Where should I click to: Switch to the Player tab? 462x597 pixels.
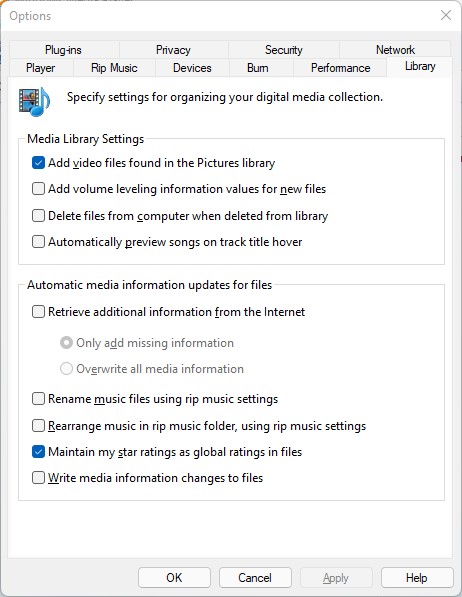click(41, 68)
